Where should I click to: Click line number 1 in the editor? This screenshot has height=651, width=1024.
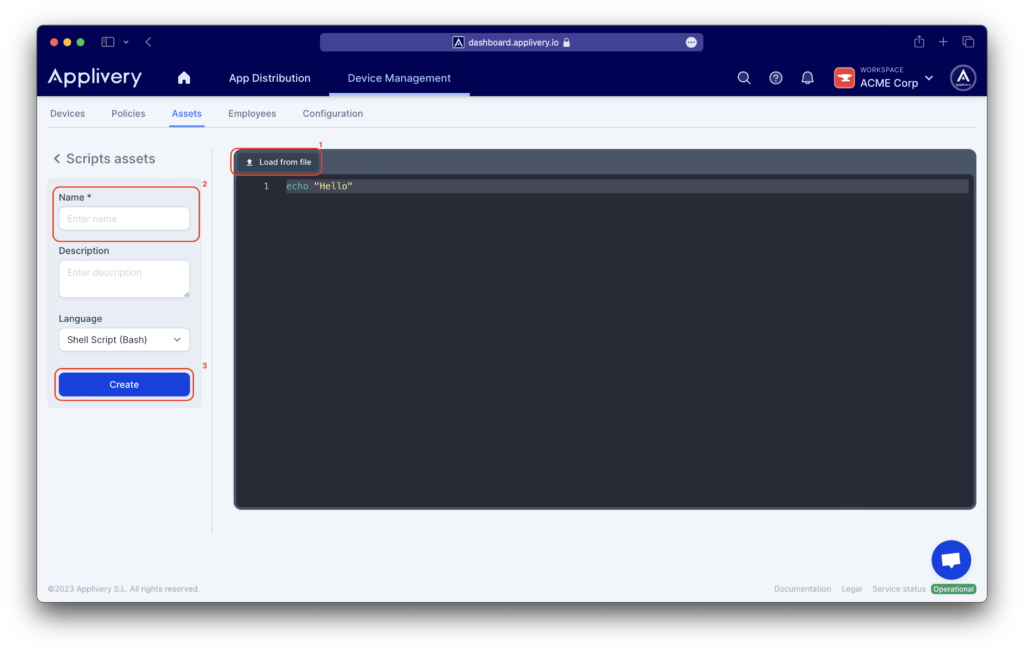coord(266,186)
